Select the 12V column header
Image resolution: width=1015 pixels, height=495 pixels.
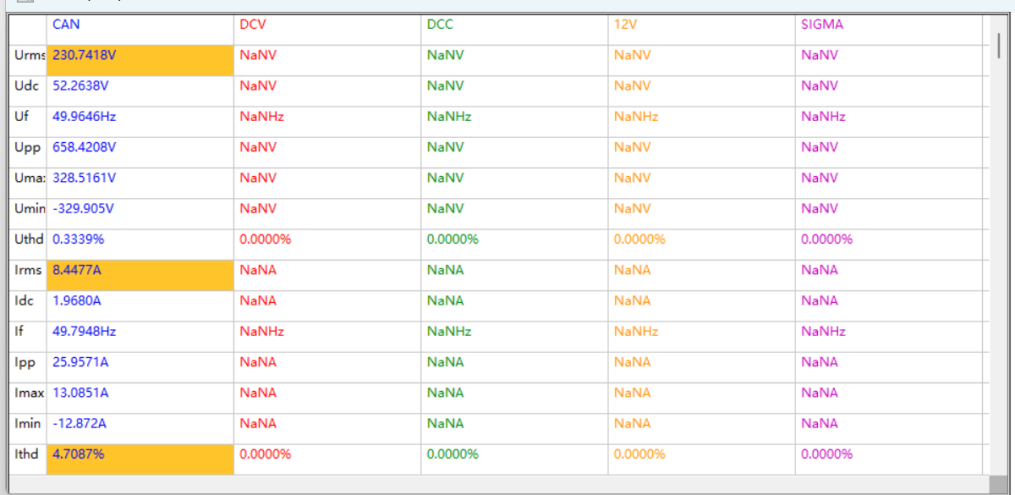(x=701, y=25)
